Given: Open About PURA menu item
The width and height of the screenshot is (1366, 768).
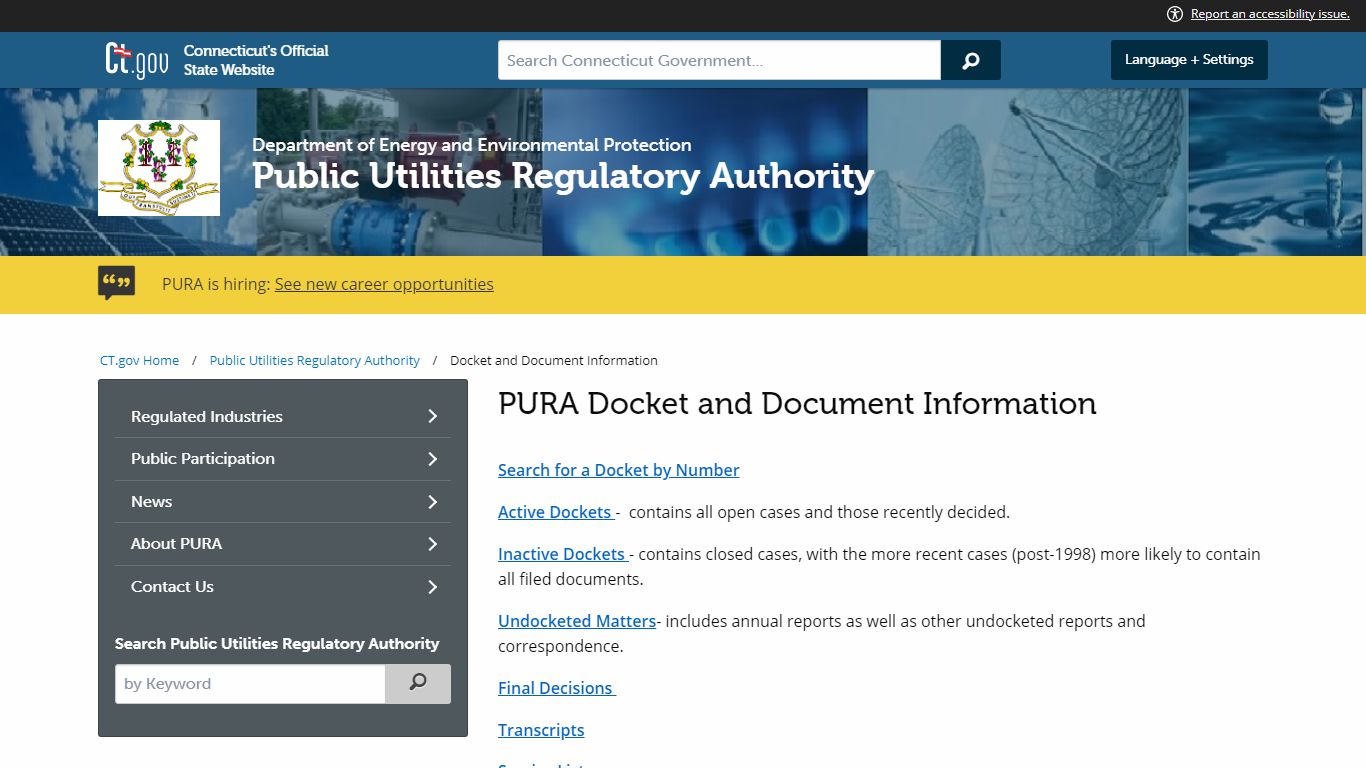Looking at the screenshot, I should click(x=177, y=544).
